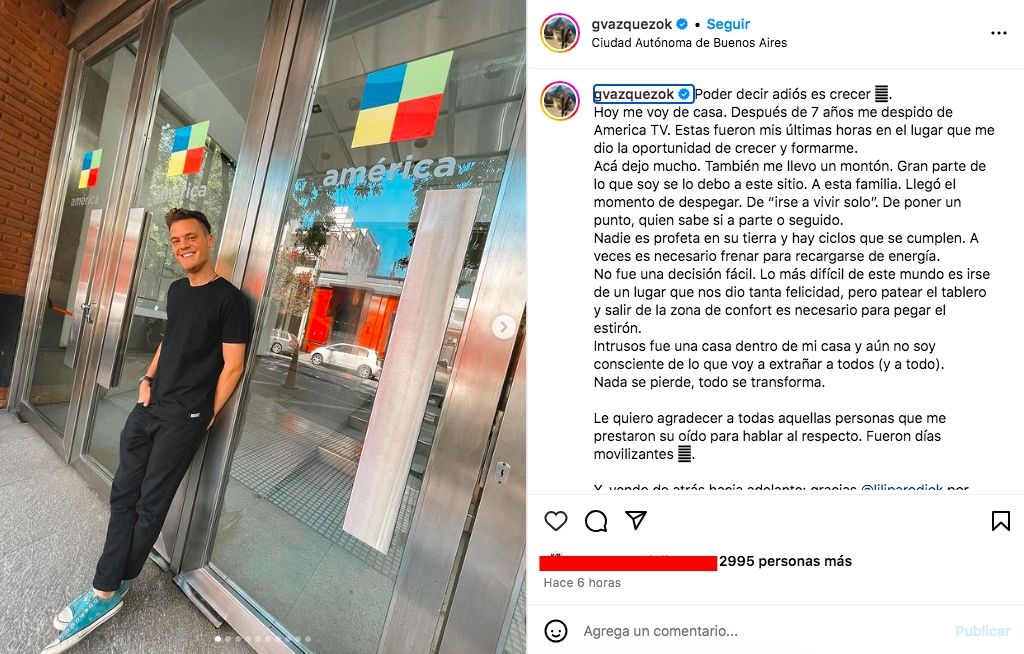Click the Hace 6 horas timestamp
This screenshot has width=1024, height=654.
pyautogui.click(x=582, y=583)
